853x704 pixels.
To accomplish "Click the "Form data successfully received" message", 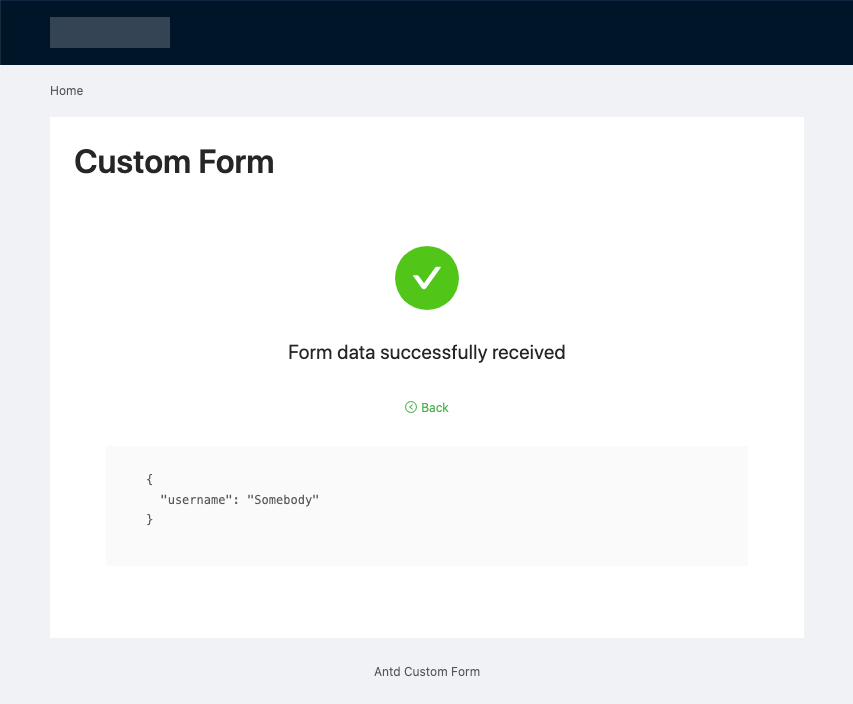I will (x=427, y=352).
